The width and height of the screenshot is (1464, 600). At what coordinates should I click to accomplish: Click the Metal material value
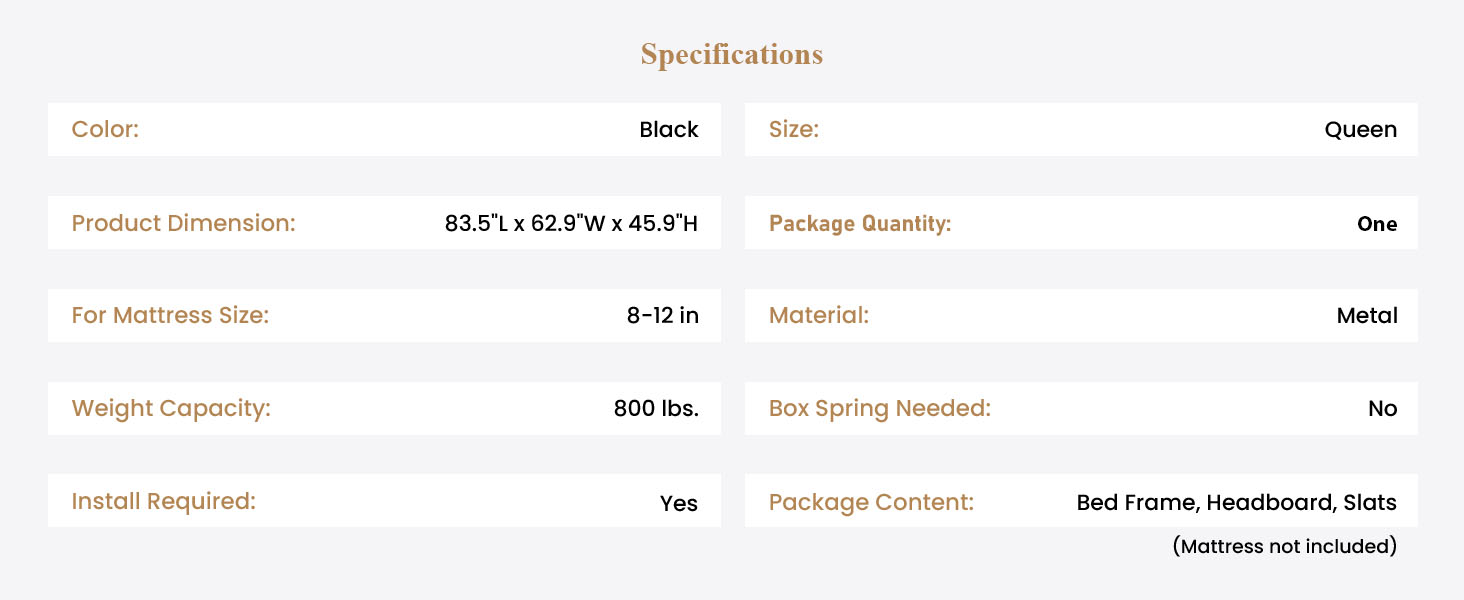coord(1367,316)
